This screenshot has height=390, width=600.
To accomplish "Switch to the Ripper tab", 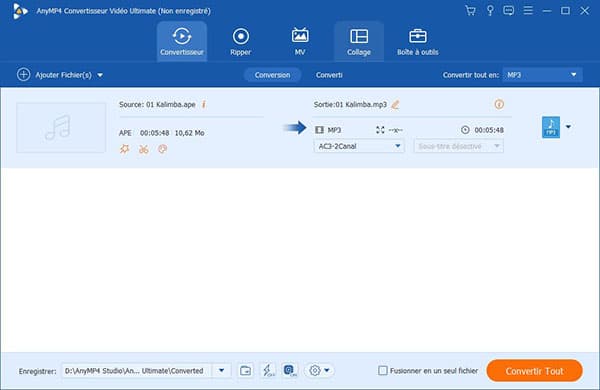I will [x=241, y=41].
